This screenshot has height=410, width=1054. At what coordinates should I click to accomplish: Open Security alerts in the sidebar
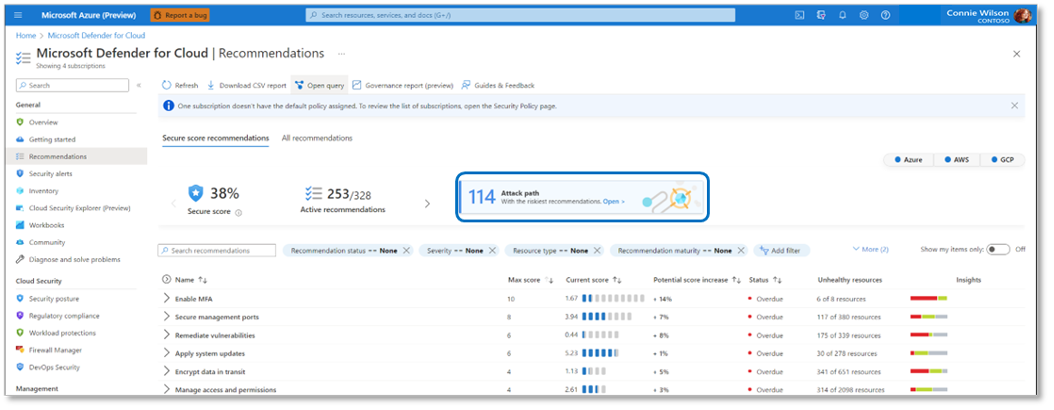51,173
